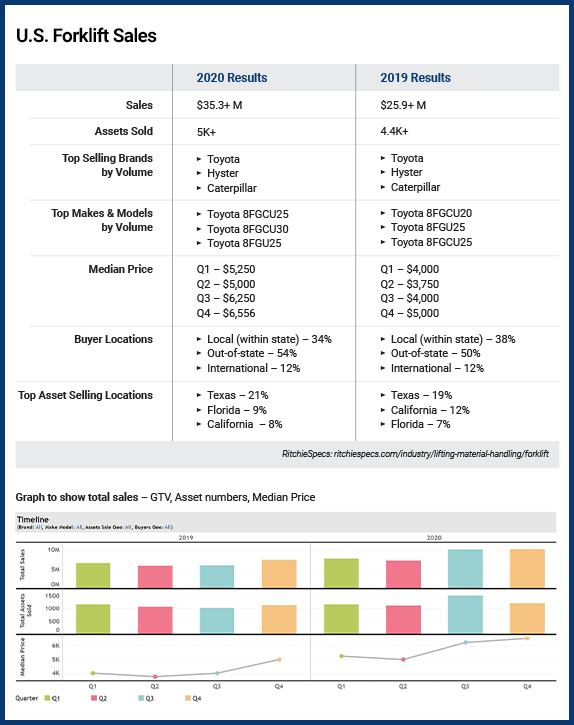
Task: Click the Q1 – $5,250 median price
Action: (x=226, y=269)
